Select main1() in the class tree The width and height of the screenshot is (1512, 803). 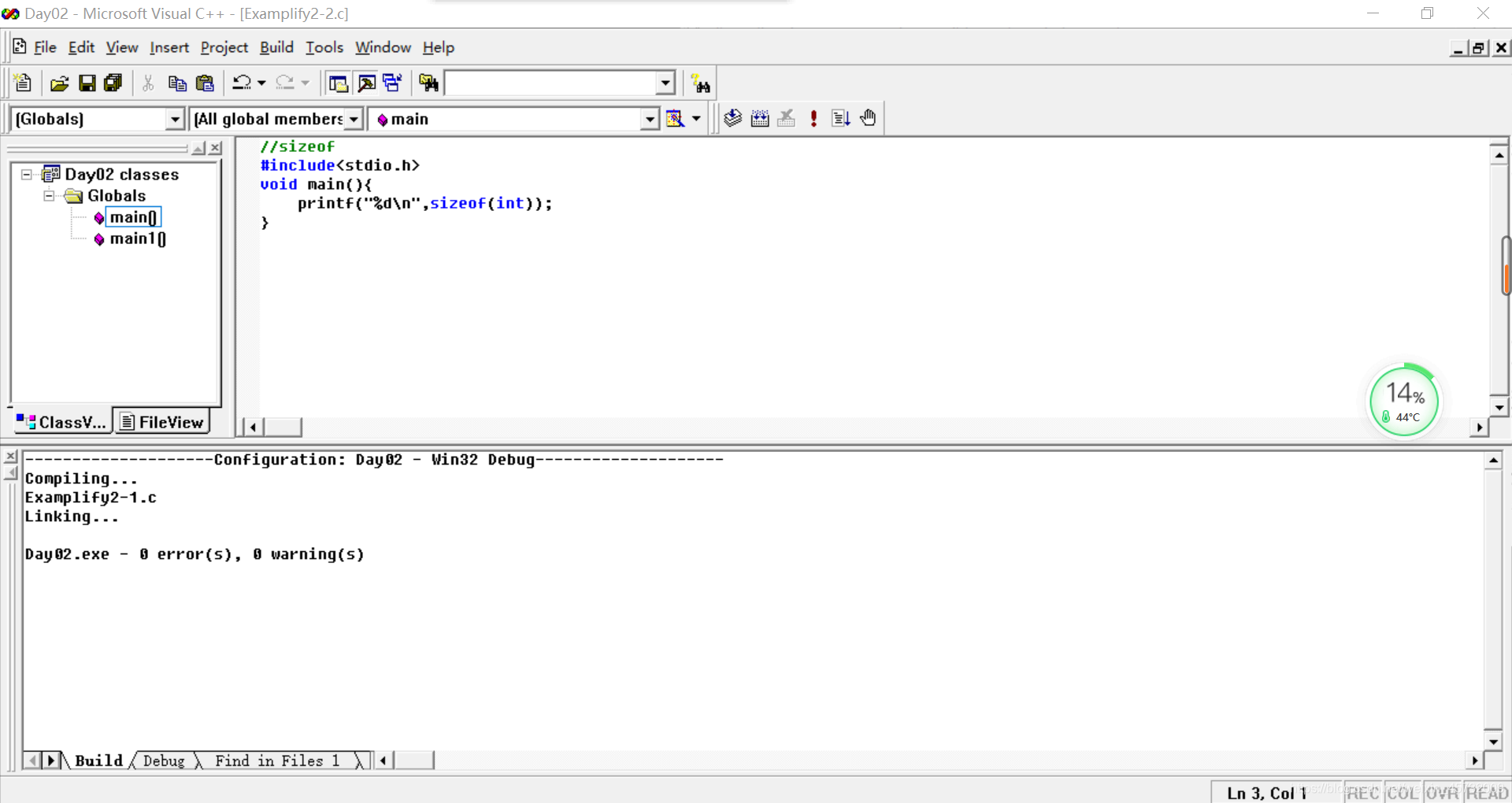tap(138, 239)
